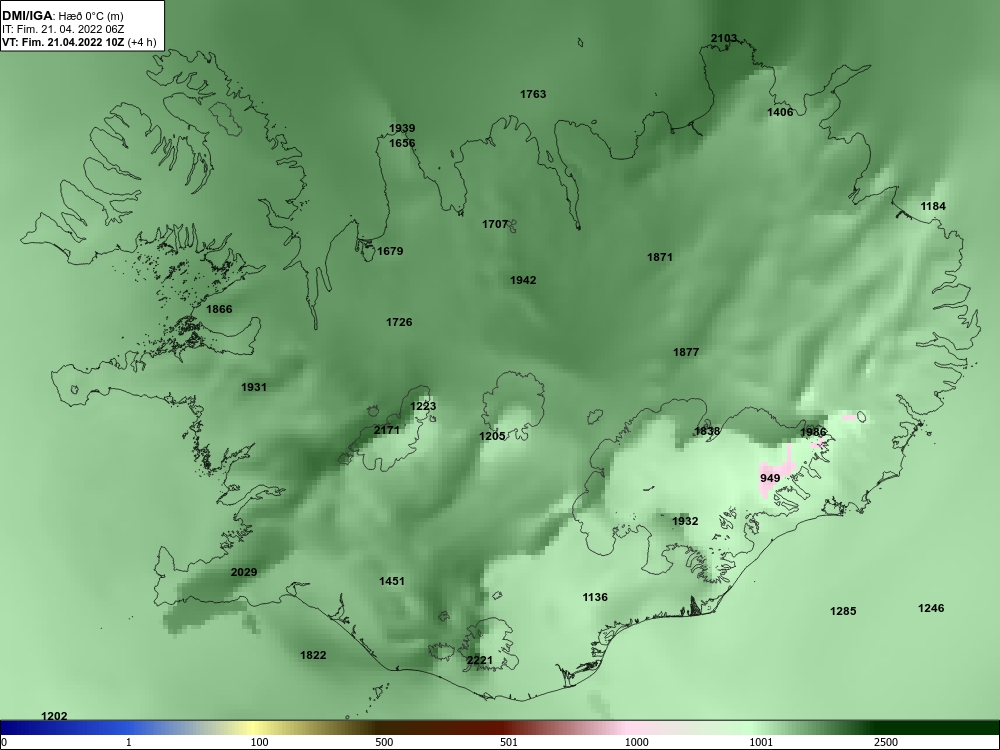Select the 1877 height label
1000x750 pixels.
tap(686, 352)
